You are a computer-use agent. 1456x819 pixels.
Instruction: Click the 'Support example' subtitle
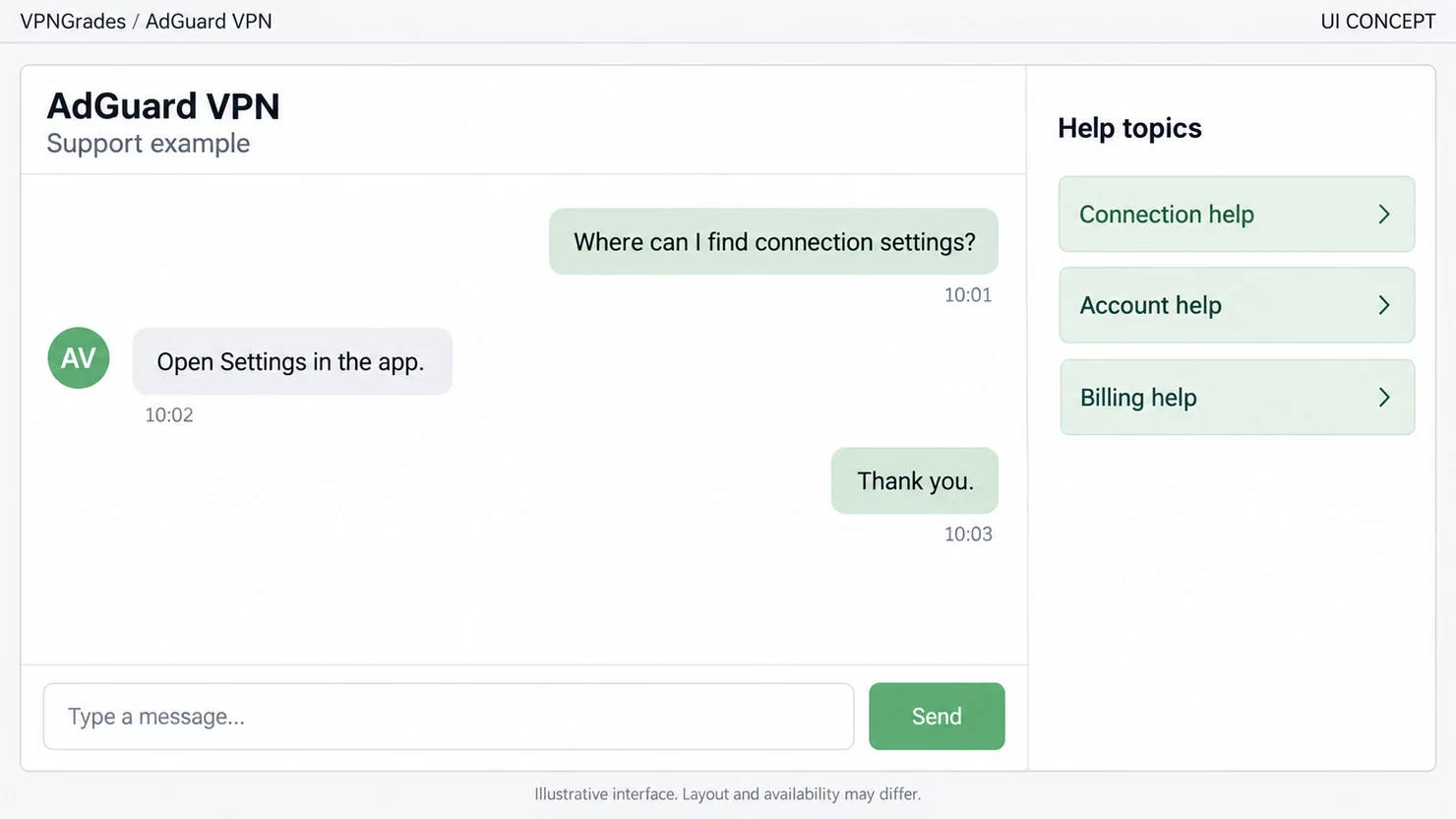coord(149,144)
